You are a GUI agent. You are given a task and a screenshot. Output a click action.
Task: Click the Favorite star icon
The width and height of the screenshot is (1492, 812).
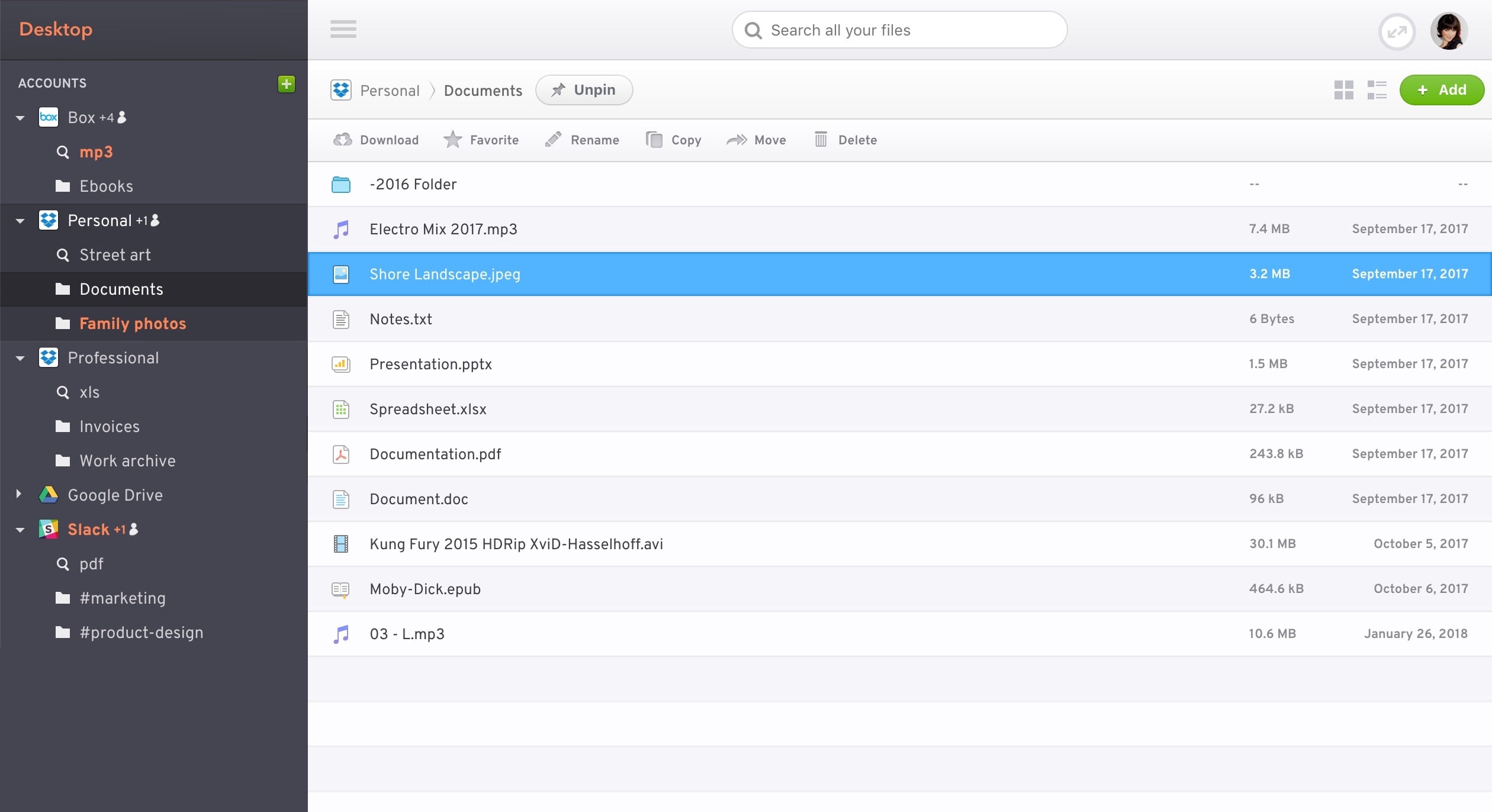pos(454,139)
